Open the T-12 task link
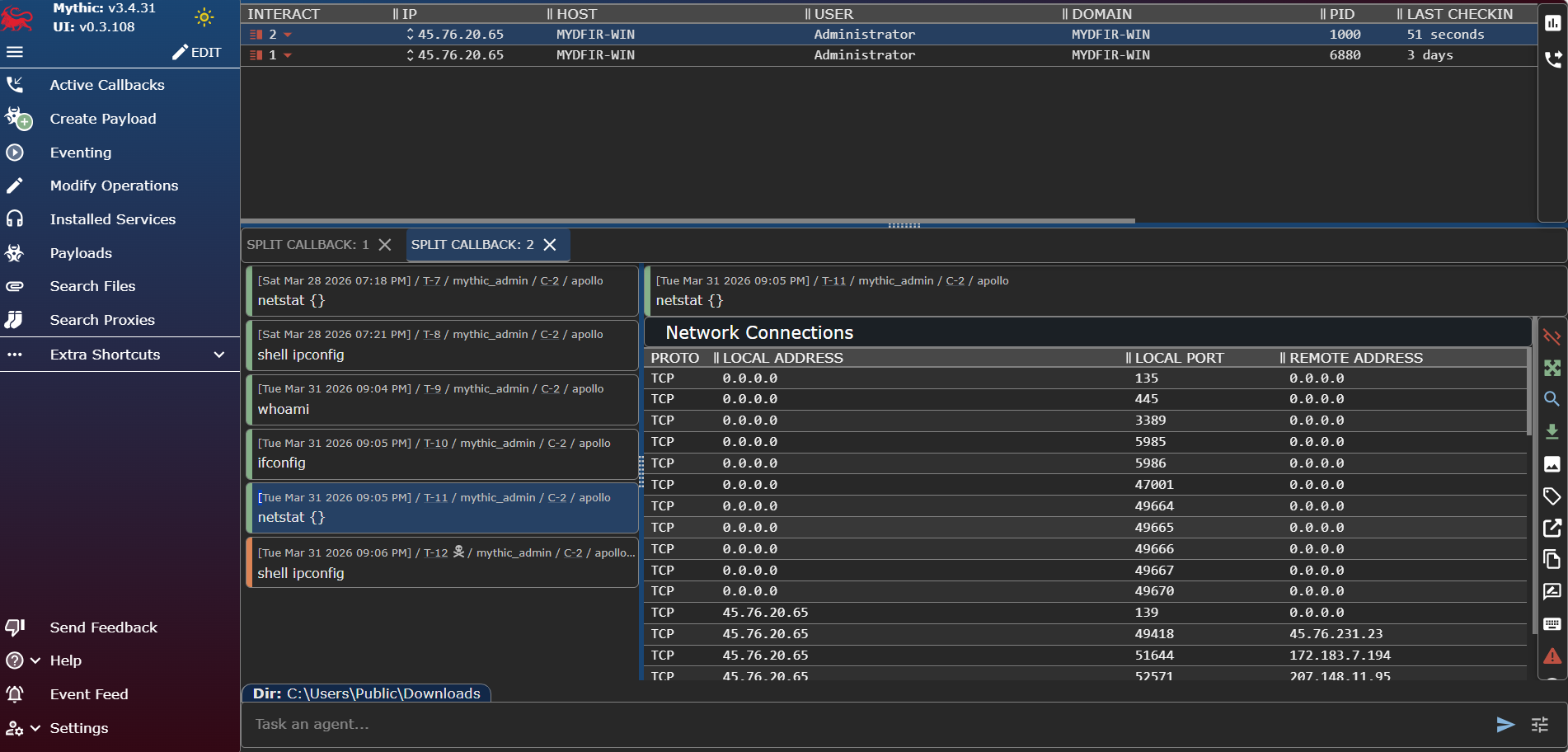This screenshot has height=752, width=1568. [435, 552]
